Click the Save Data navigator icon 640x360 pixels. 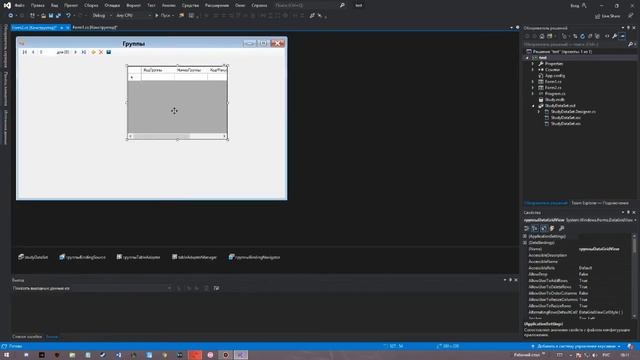tap(109, 52)
